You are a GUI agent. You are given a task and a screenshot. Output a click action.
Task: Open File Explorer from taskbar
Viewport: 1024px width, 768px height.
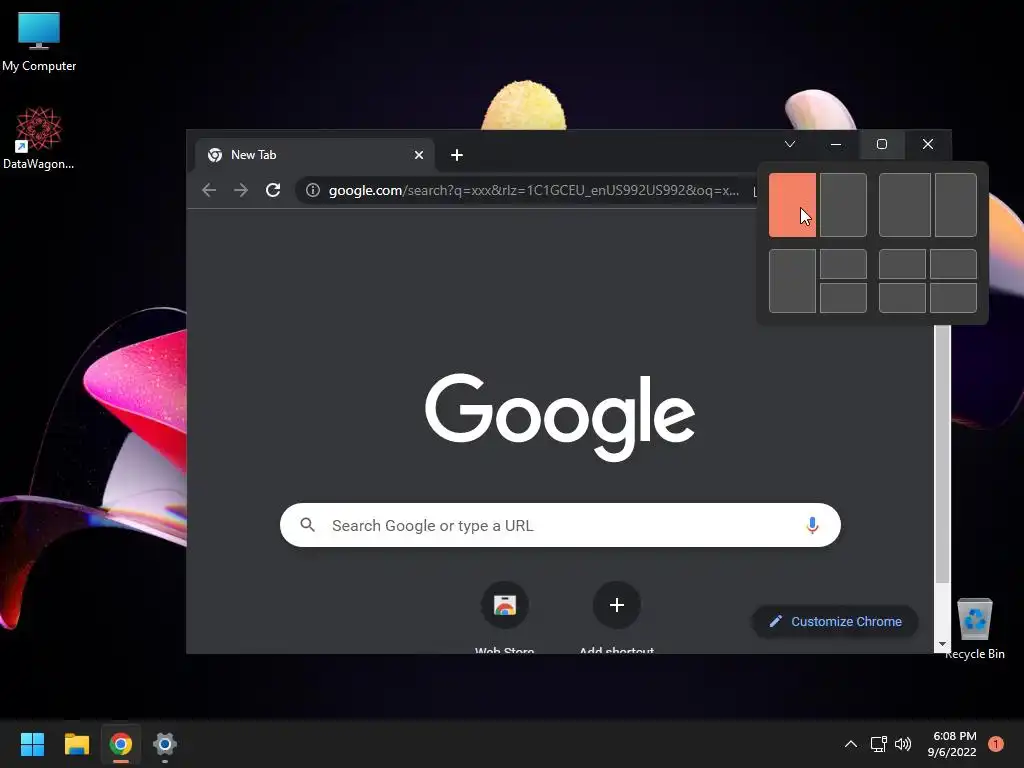[x=76, y=744]
